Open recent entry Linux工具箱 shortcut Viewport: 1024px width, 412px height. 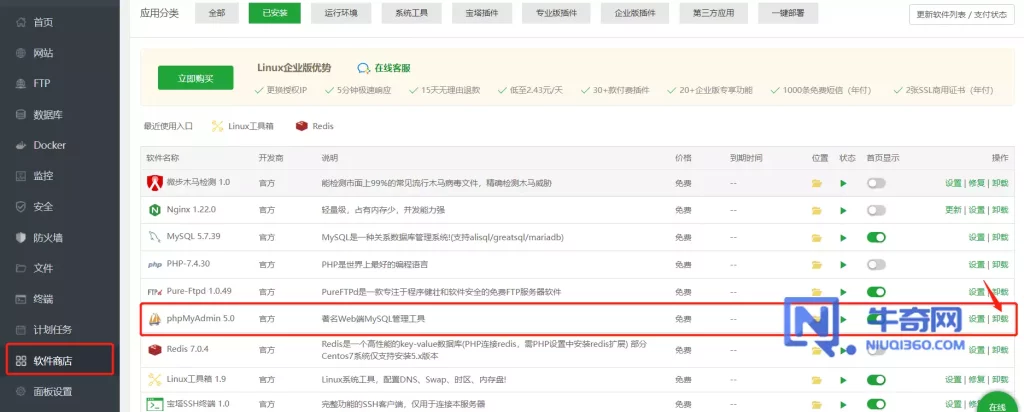243,126
